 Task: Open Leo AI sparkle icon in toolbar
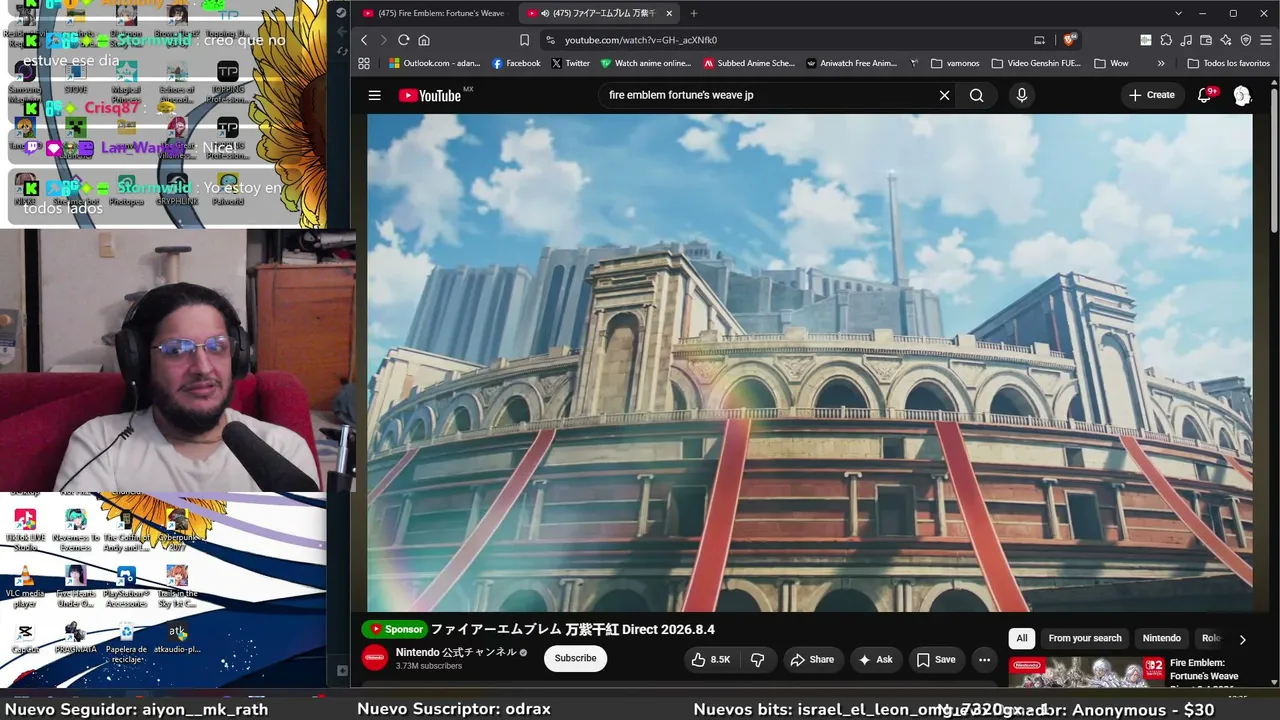point(1226,40)
